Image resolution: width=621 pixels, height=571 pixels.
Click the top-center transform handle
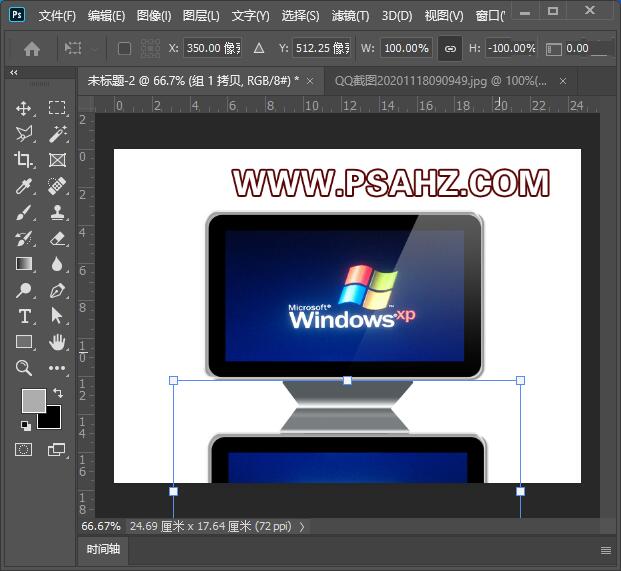(x=347, y=381)
